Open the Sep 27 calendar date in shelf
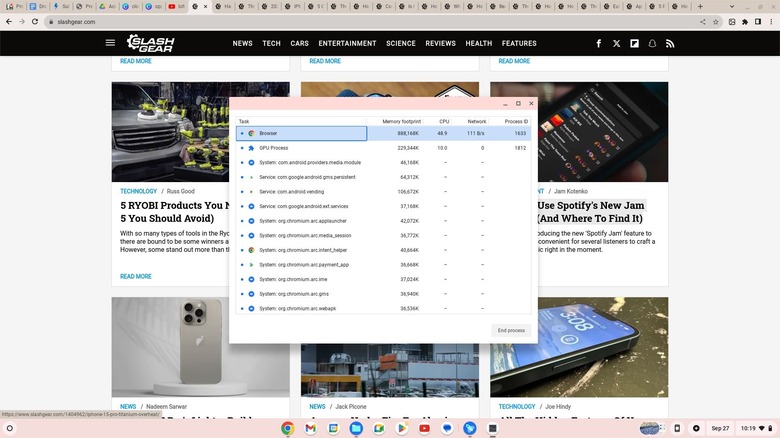 point(720,428)
